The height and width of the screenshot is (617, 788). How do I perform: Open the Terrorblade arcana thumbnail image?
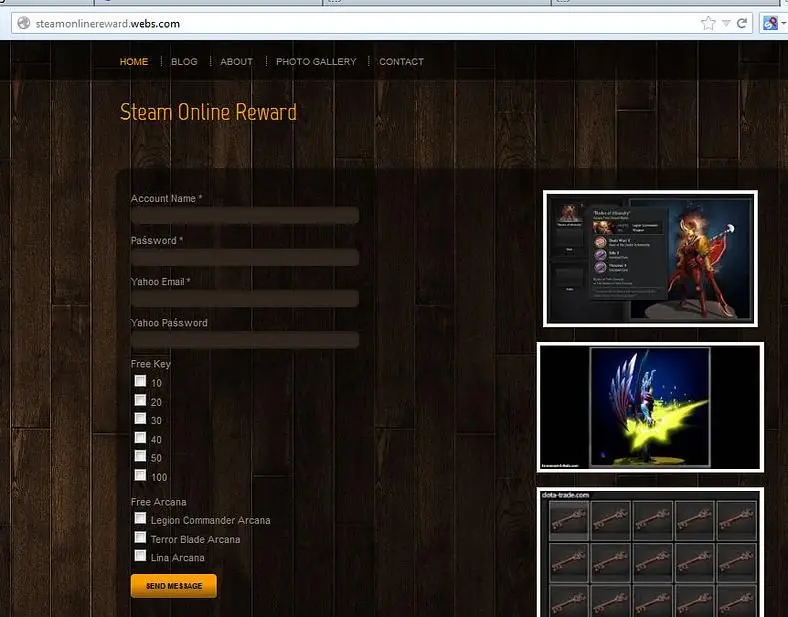coord(650,407)
